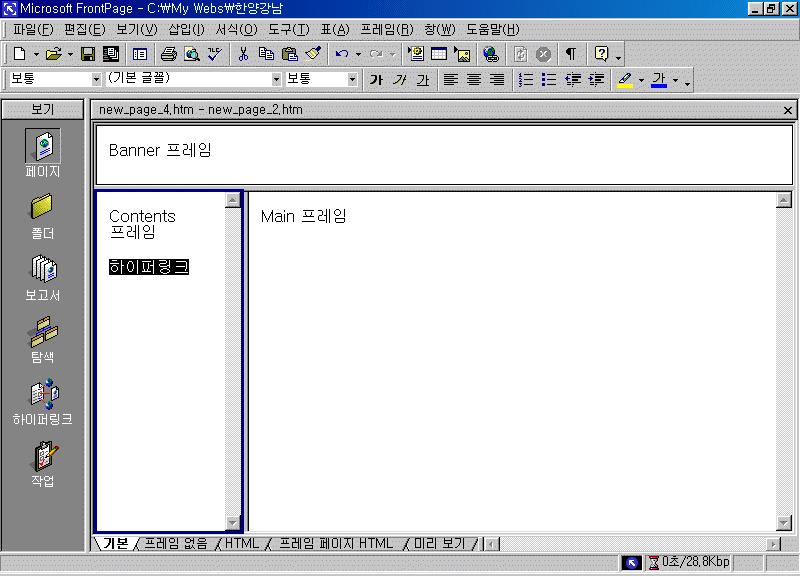
Task: Center align the text
Action: [474, 80]
